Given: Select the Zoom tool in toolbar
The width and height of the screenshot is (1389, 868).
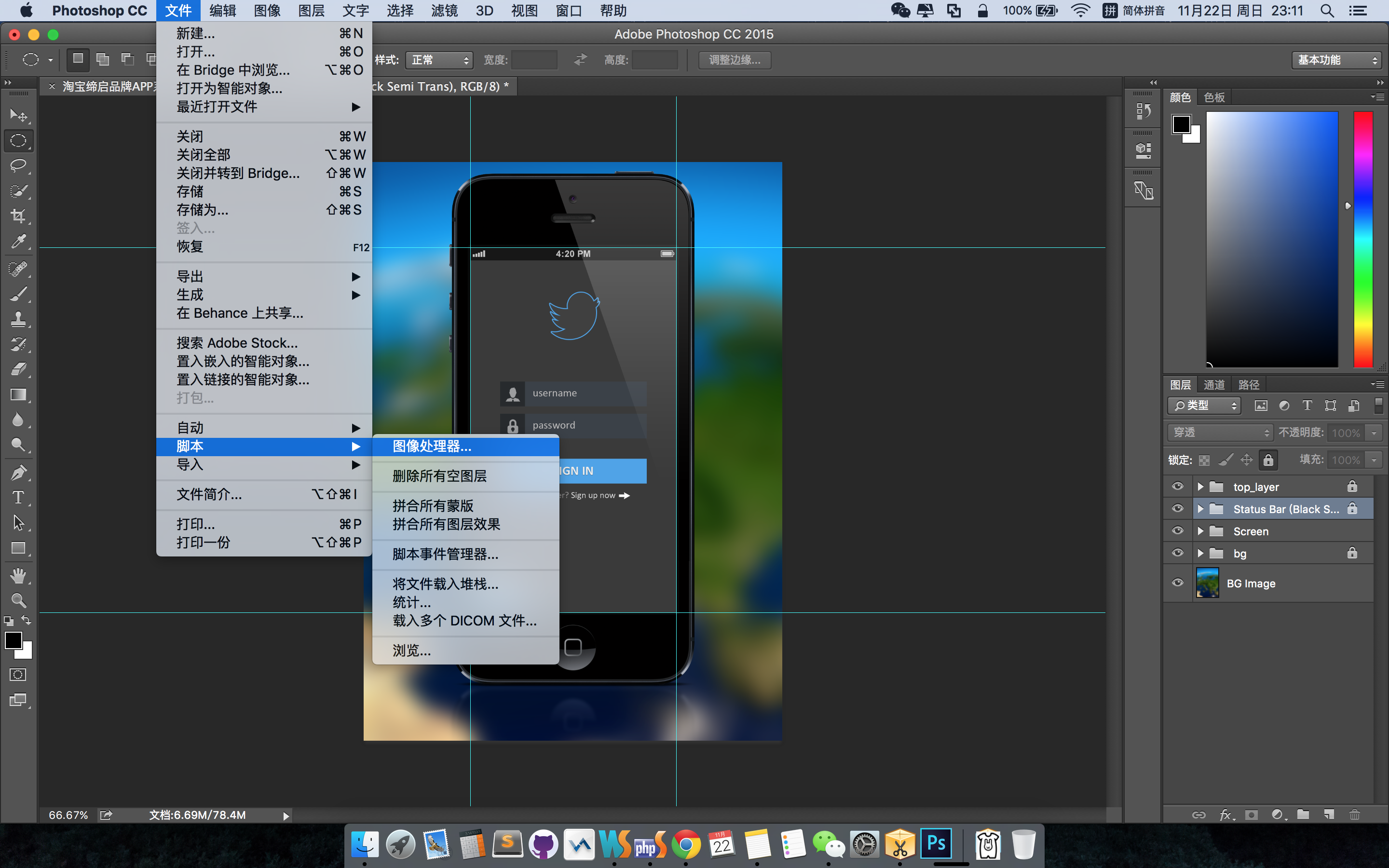Looking at the screenshot, I should [x=18, y=600].
